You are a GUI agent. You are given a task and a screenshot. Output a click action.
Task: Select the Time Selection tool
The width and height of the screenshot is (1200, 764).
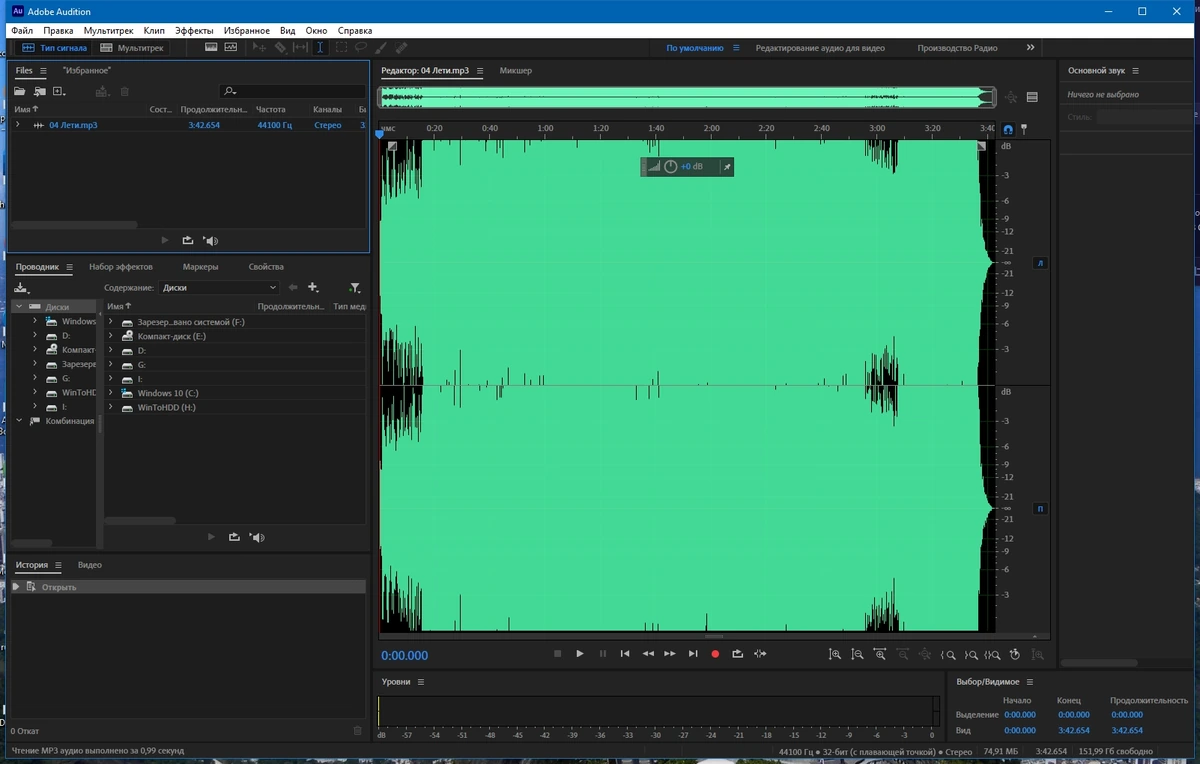tap(320, 47)
